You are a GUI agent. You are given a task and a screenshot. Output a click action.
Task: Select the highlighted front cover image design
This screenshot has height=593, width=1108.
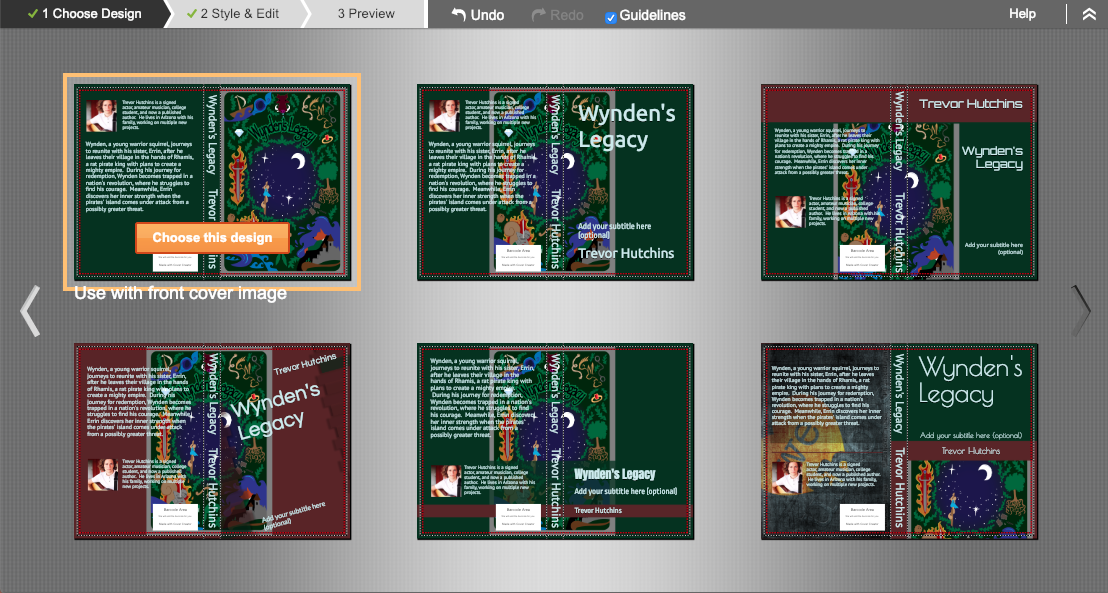click(212, 237)
